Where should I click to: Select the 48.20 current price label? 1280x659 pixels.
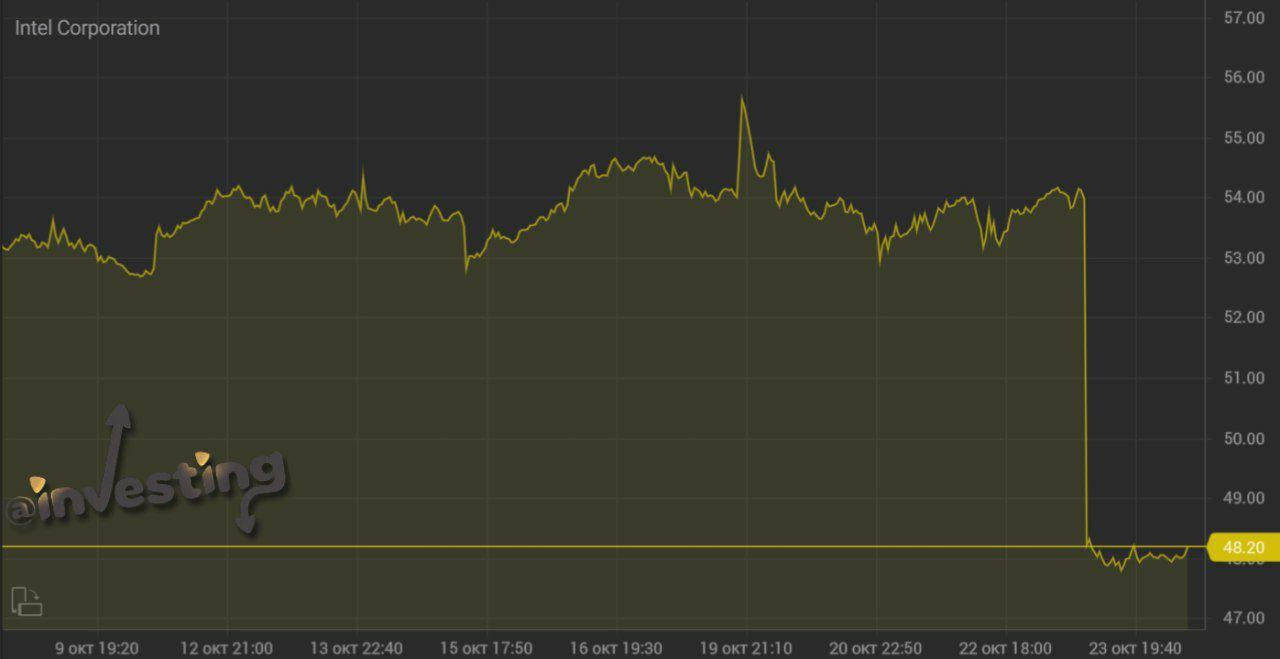tap(1243, 547)
